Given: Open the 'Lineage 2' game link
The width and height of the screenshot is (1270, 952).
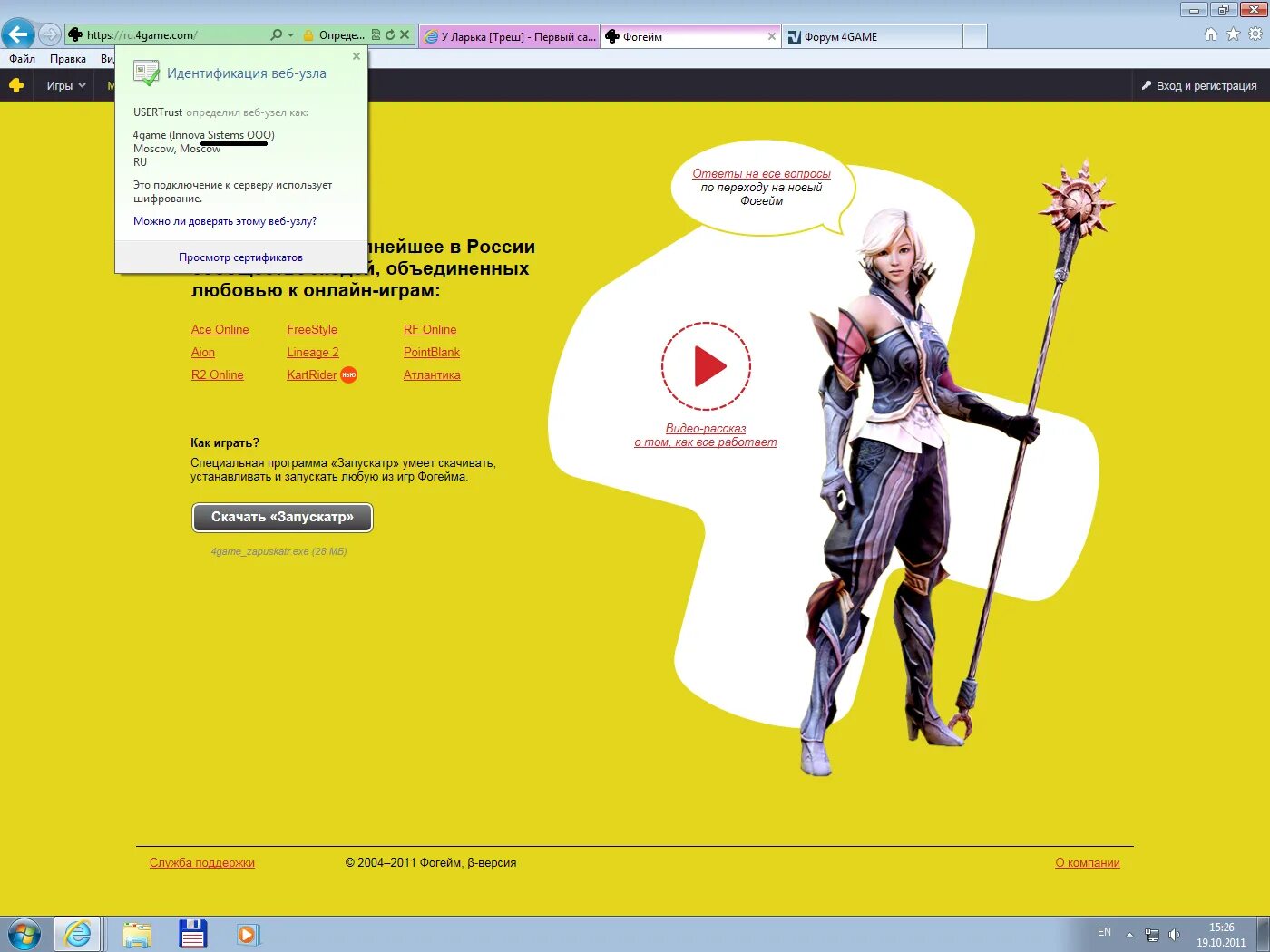Looking at the screenshot, I should coord(313,353).
